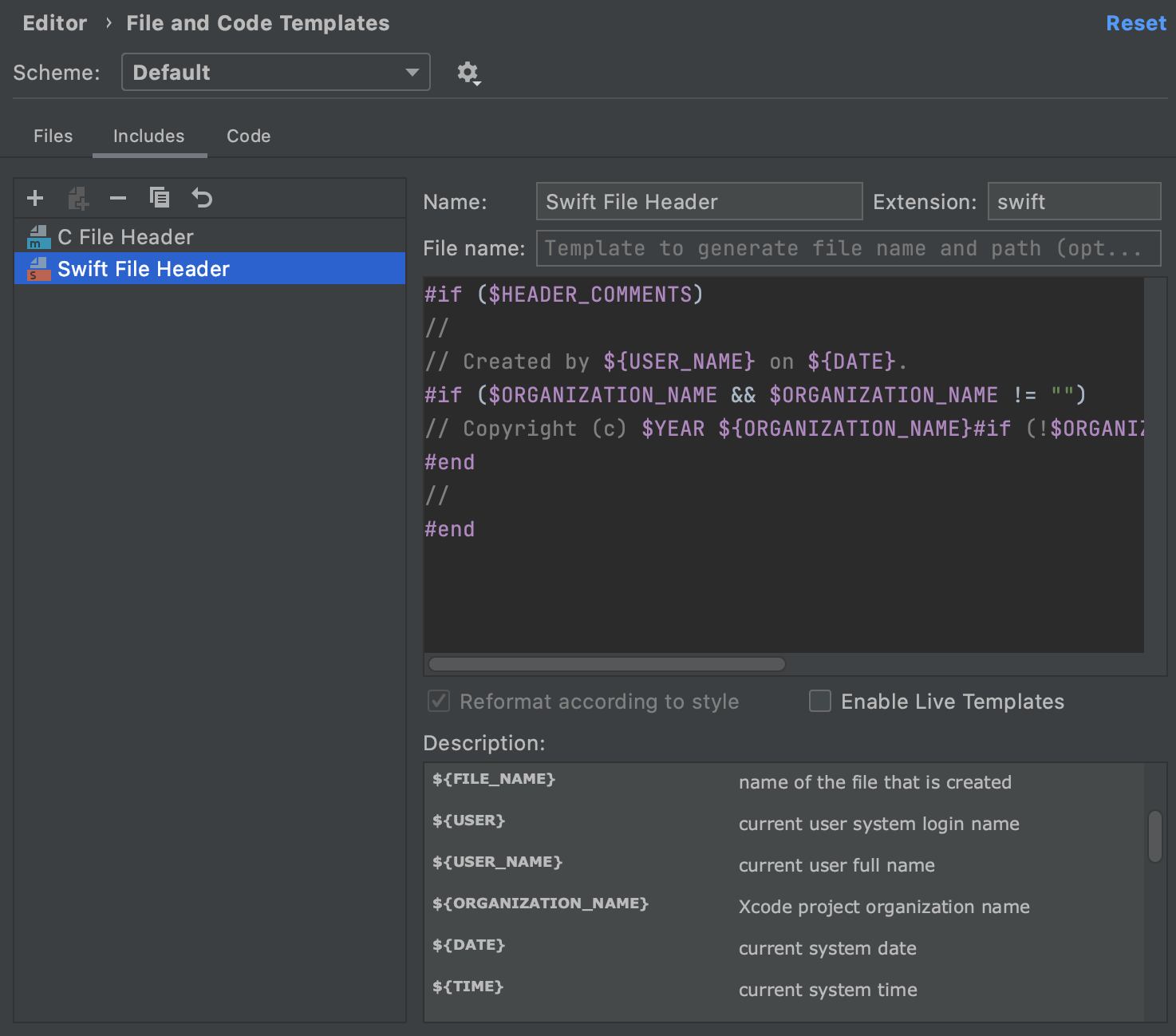Click ${FILE_NAME} in the description
Screen dimensions: 1176x1036
tap(494, 779)
